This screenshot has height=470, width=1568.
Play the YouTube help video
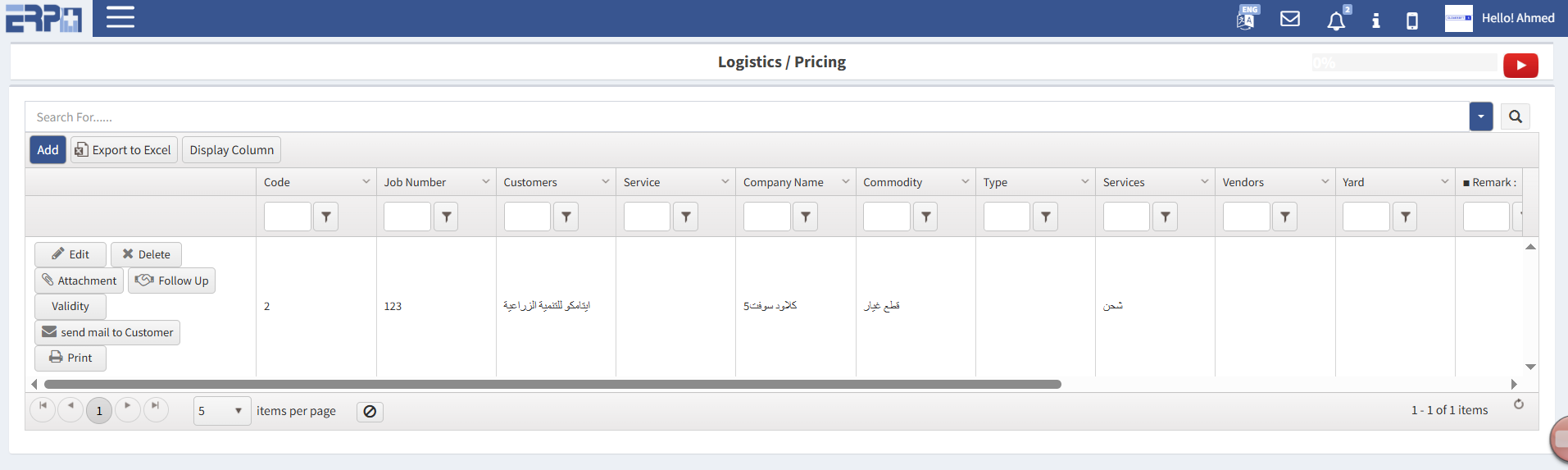(1520, 66)
